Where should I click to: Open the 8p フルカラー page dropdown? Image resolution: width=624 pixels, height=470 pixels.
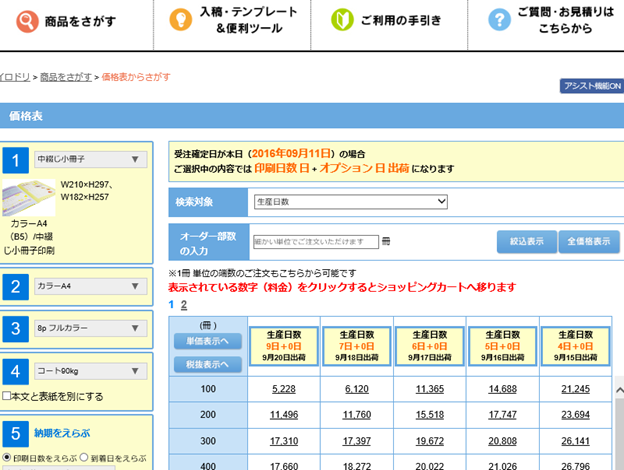[x=90, y=329]
